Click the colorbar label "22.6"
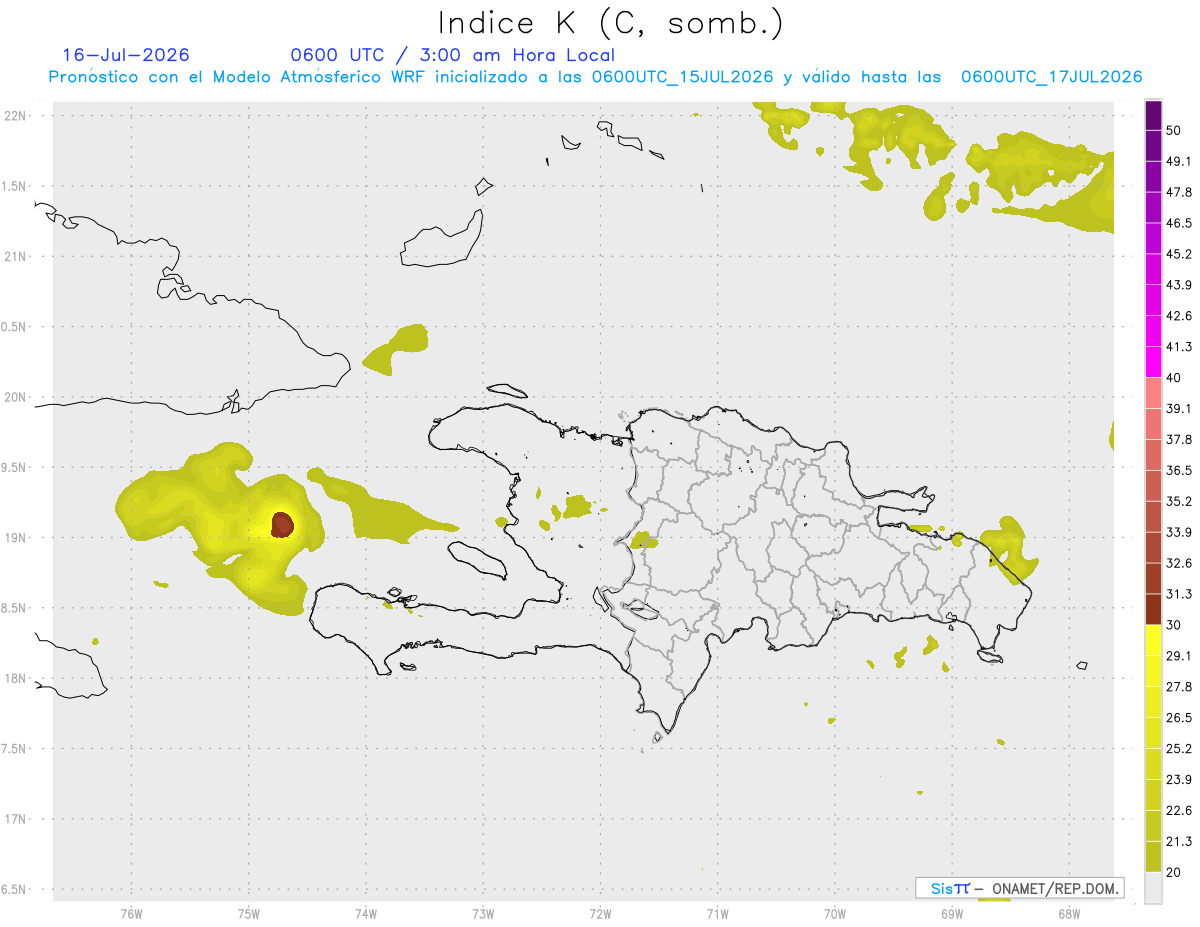Viewport: 1200px width, 927px height. point(1179,811)
